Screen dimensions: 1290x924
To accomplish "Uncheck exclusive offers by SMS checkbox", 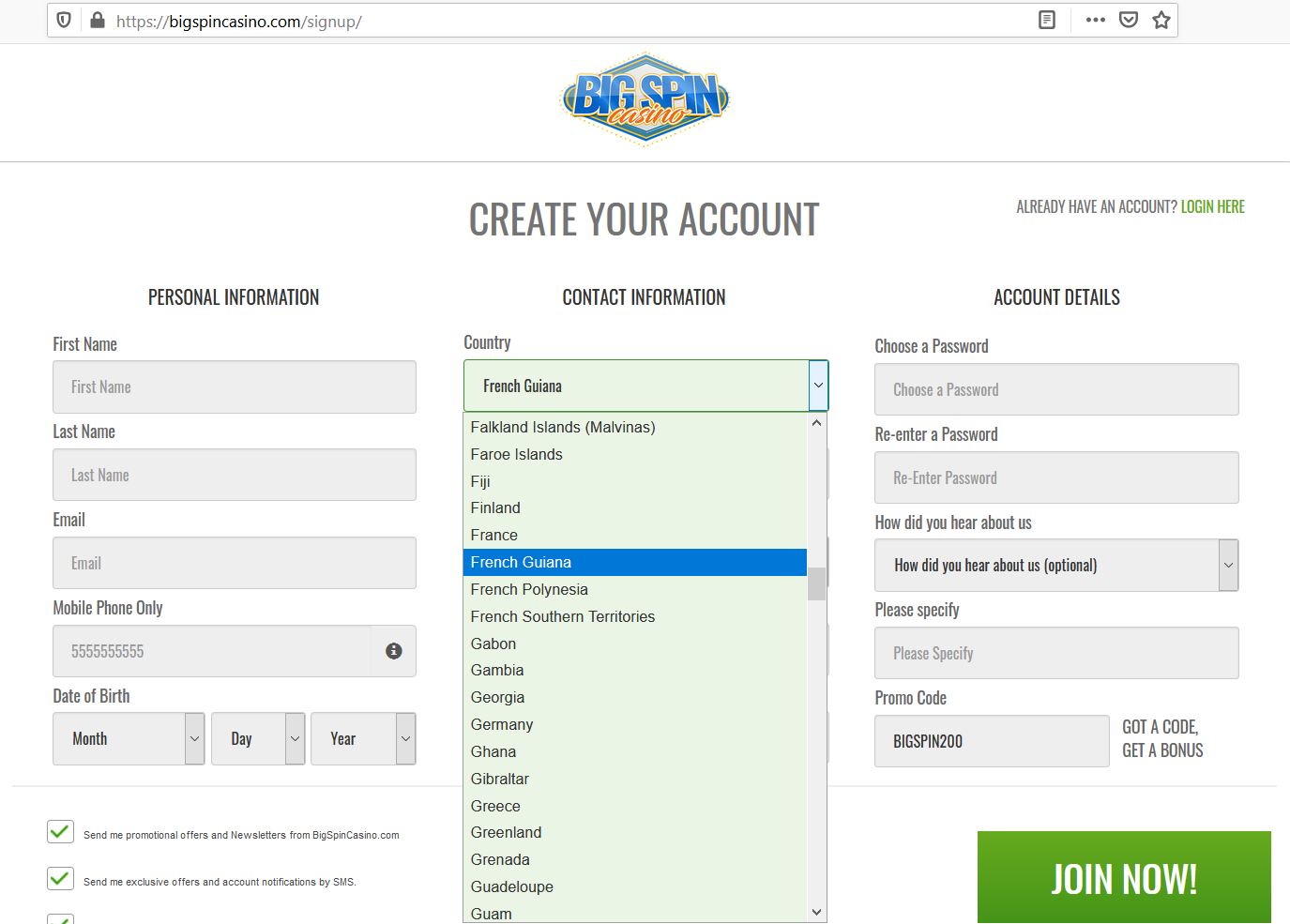I will [x=60, y=879].
